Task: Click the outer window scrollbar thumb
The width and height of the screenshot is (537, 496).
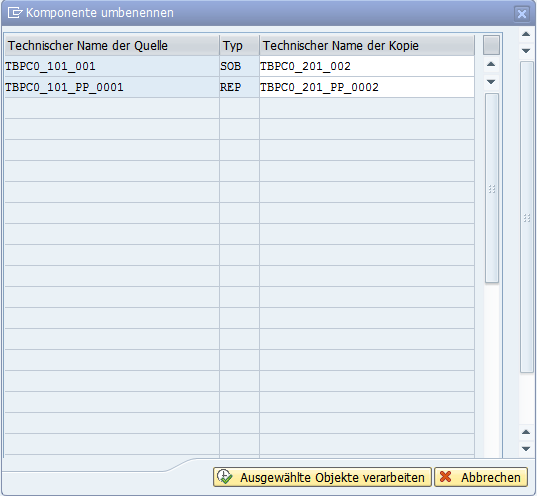Action: (x=527, y=217)
